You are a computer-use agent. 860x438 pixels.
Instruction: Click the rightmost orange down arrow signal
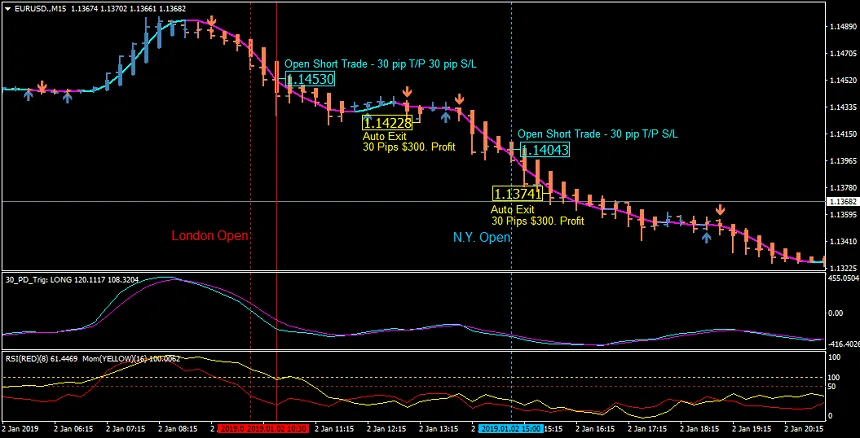(720, 211)
